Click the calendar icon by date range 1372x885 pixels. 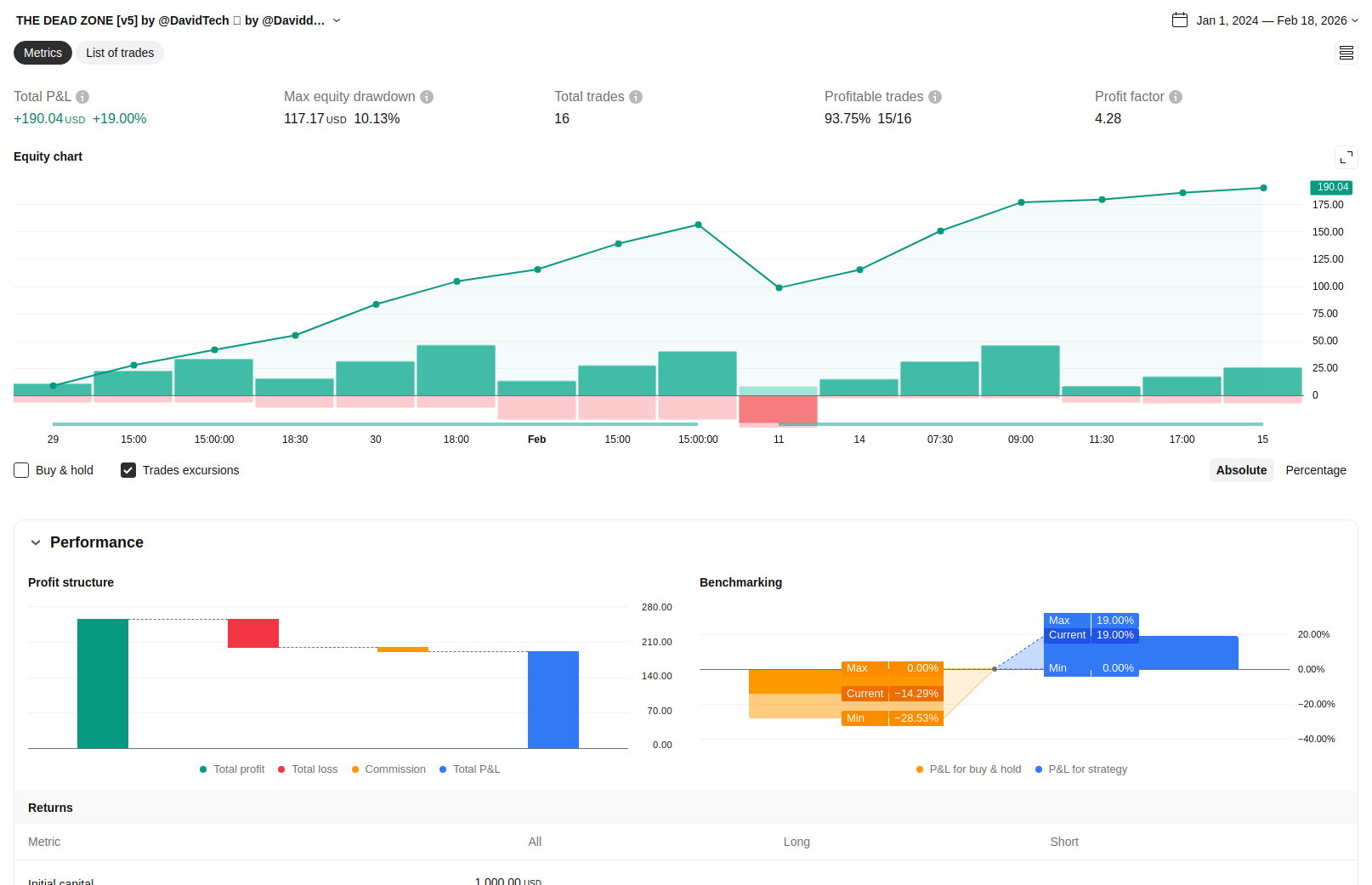click(1180, 20)
